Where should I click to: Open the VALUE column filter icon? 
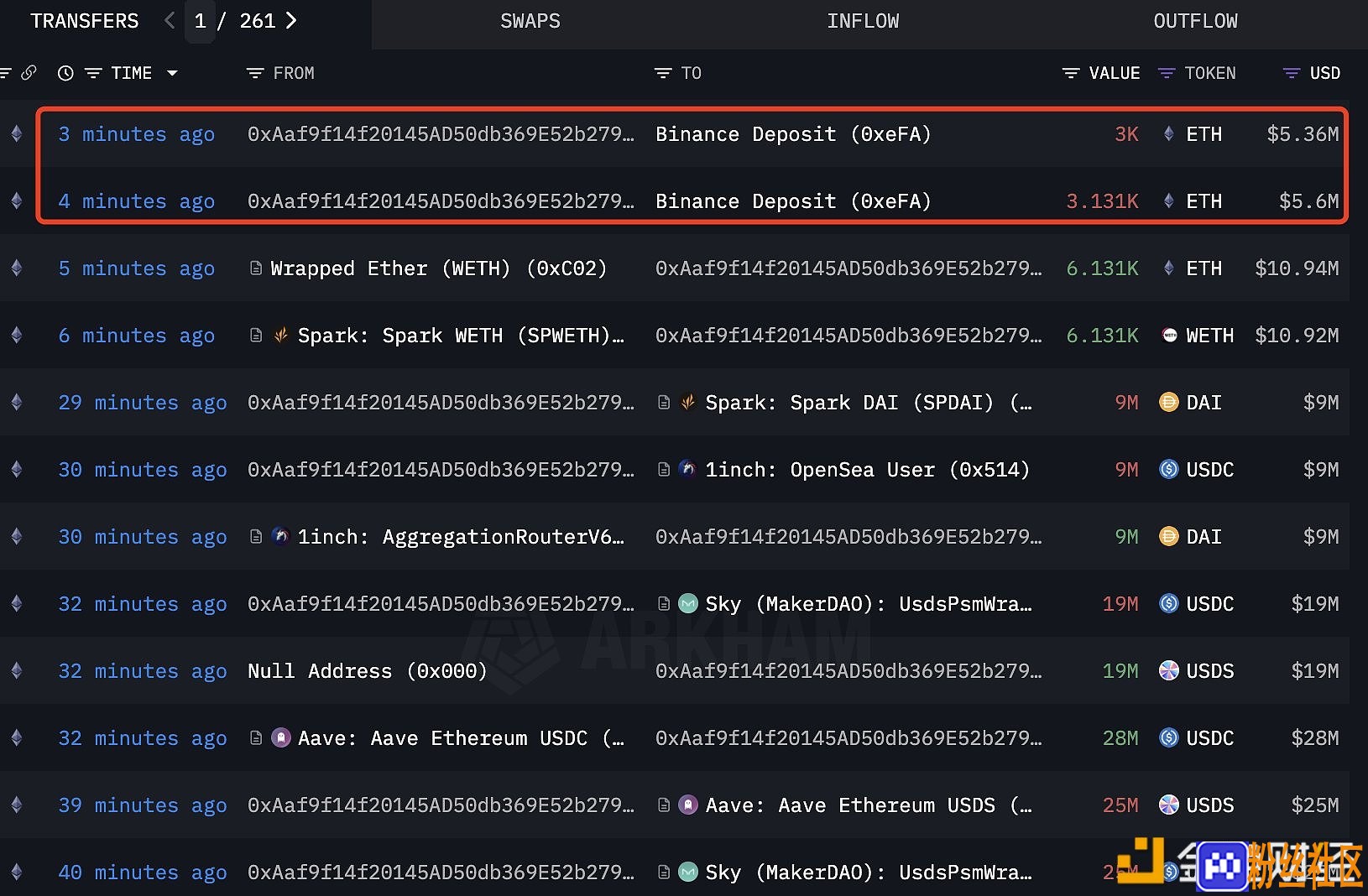[1071, 73]
